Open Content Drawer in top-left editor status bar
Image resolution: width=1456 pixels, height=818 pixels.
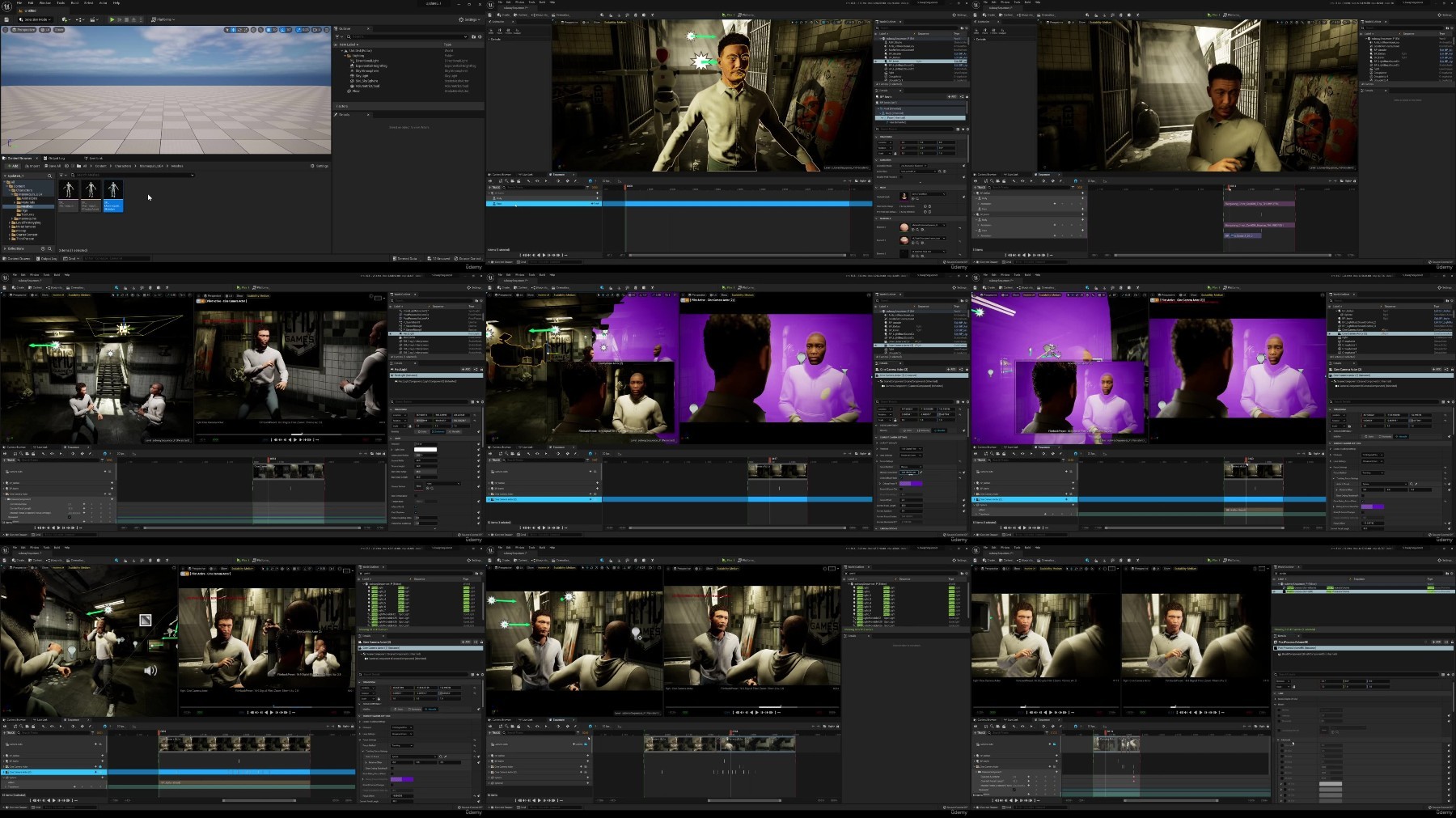16,258
